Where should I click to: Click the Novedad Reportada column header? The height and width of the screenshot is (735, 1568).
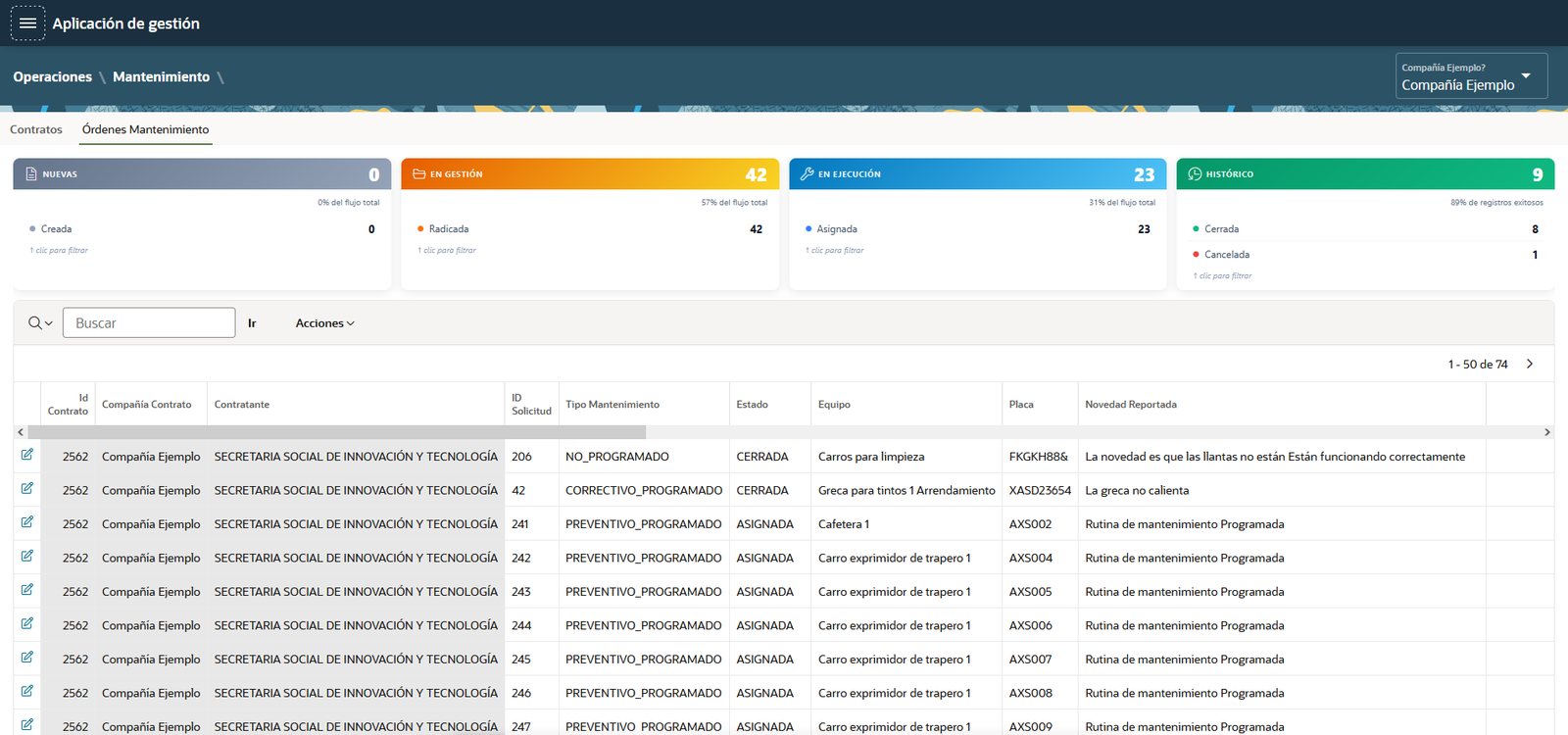click(x=1131, y=404)
